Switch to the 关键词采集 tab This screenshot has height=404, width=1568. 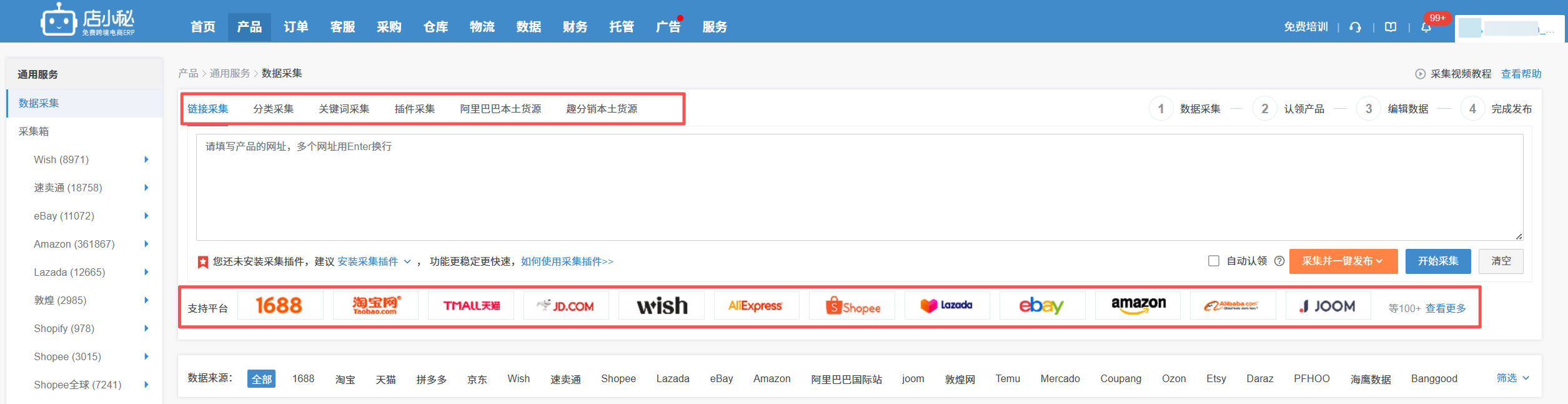[x=344, y=109]
